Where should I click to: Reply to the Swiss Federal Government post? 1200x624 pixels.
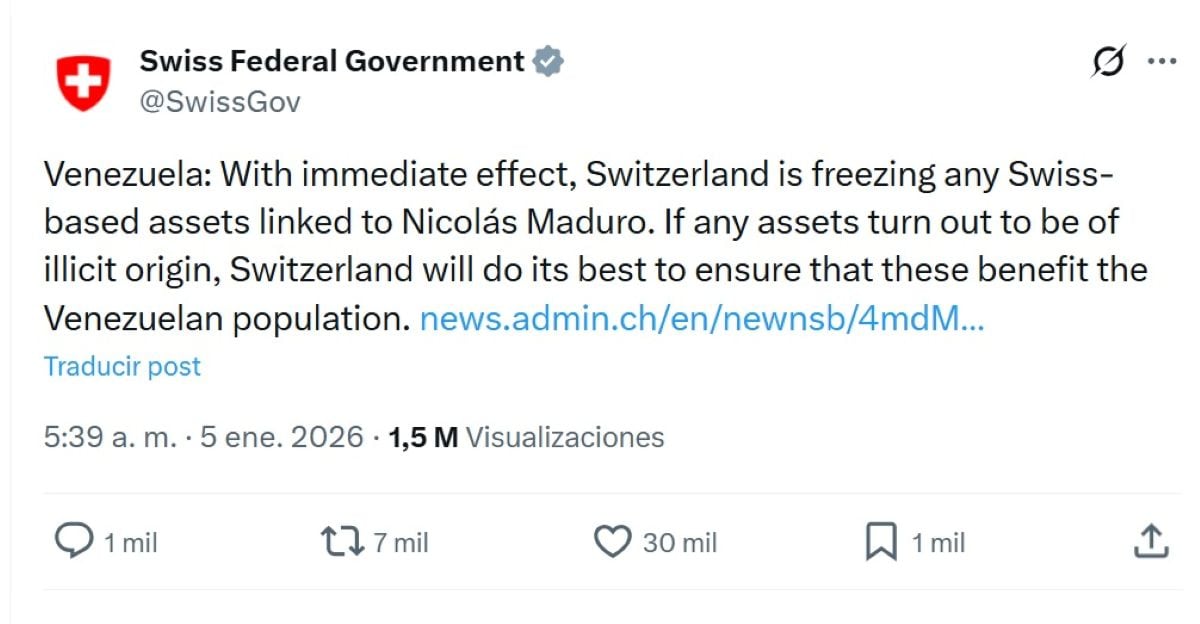point(73,542)
